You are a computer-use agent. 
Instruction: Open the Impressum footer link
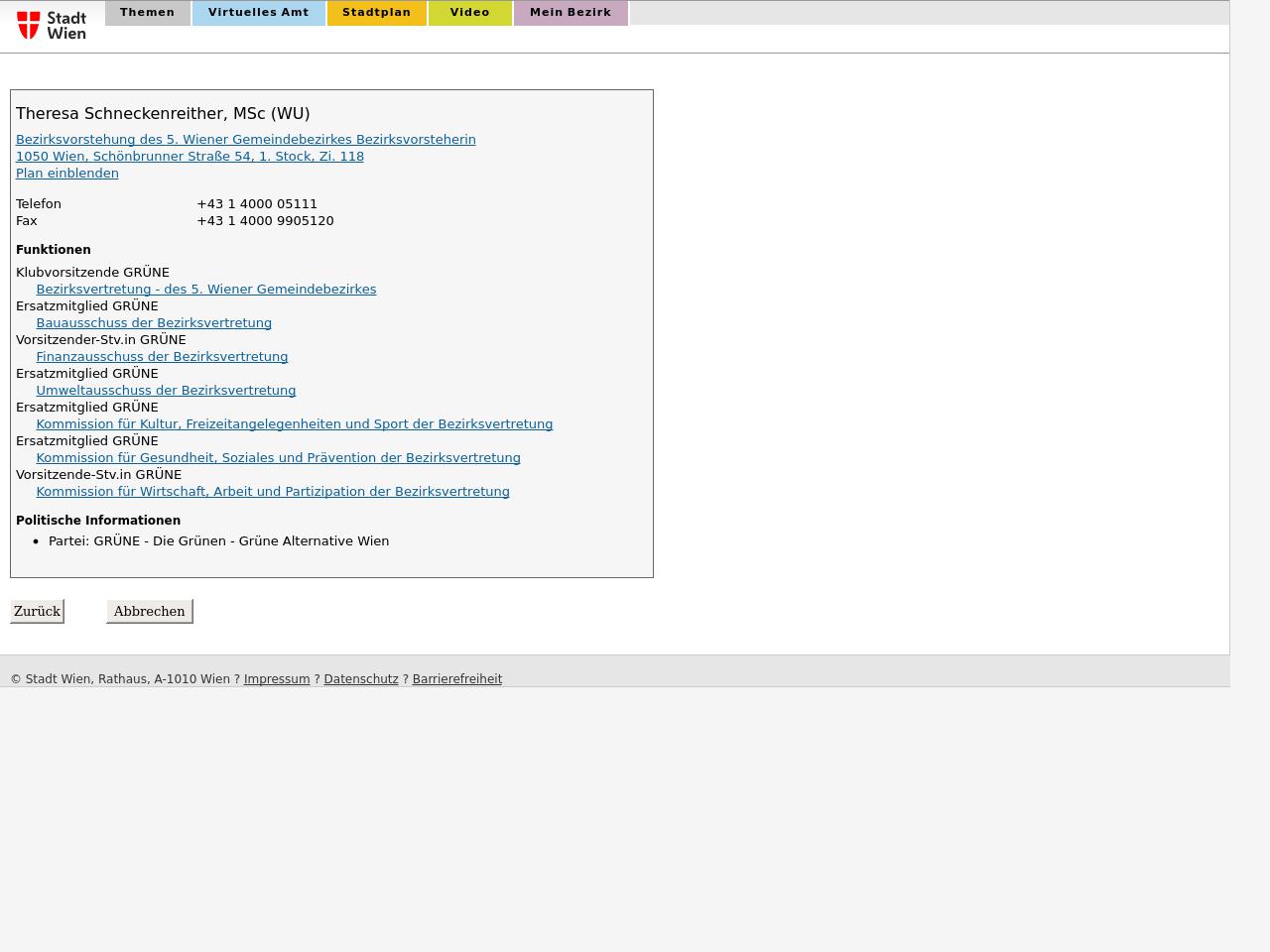click(x=277, y=679)
